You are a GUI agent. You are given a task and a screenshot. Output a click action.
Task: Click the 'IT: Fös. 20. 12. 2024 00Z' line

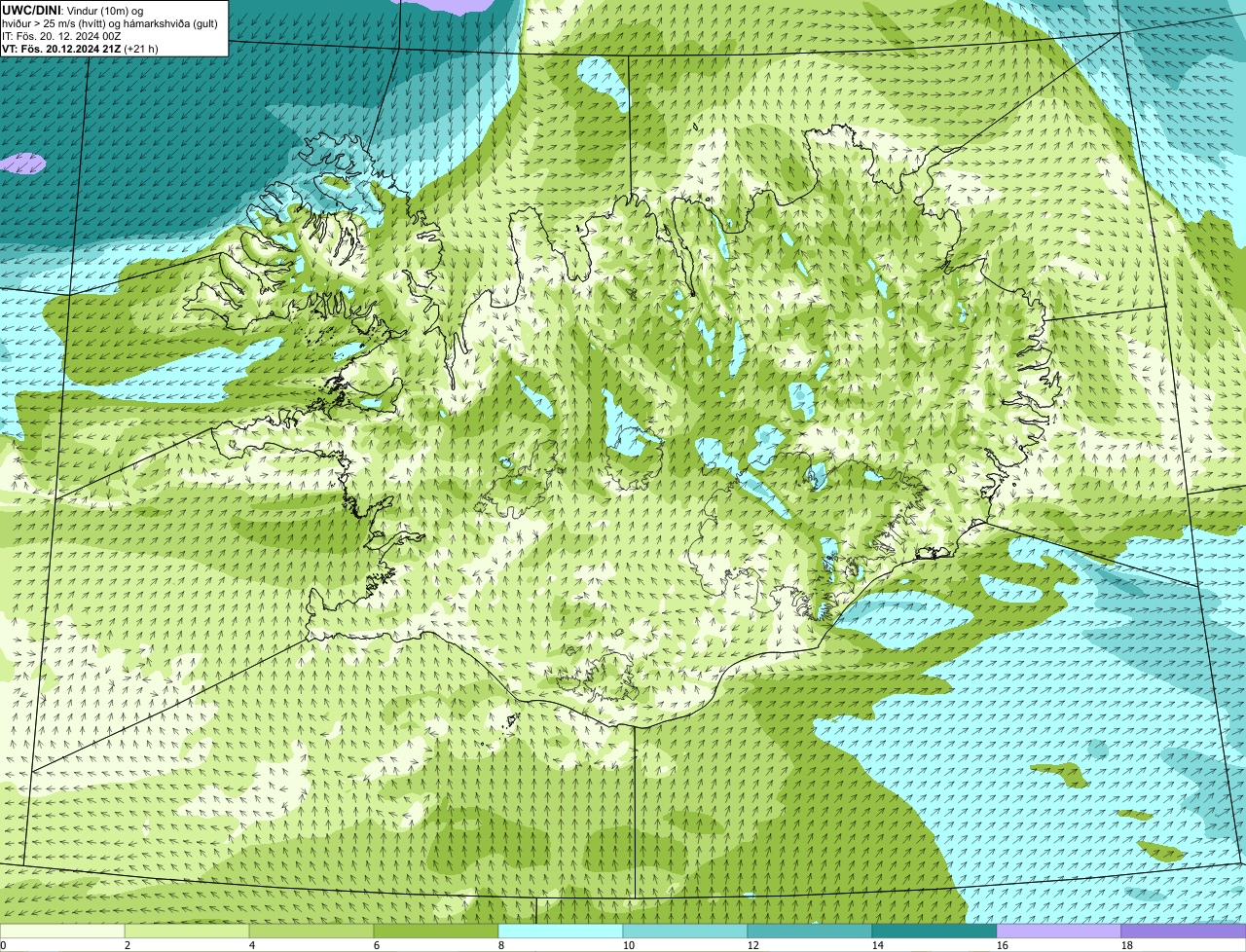pyautogui.click(x=61, y=35)
